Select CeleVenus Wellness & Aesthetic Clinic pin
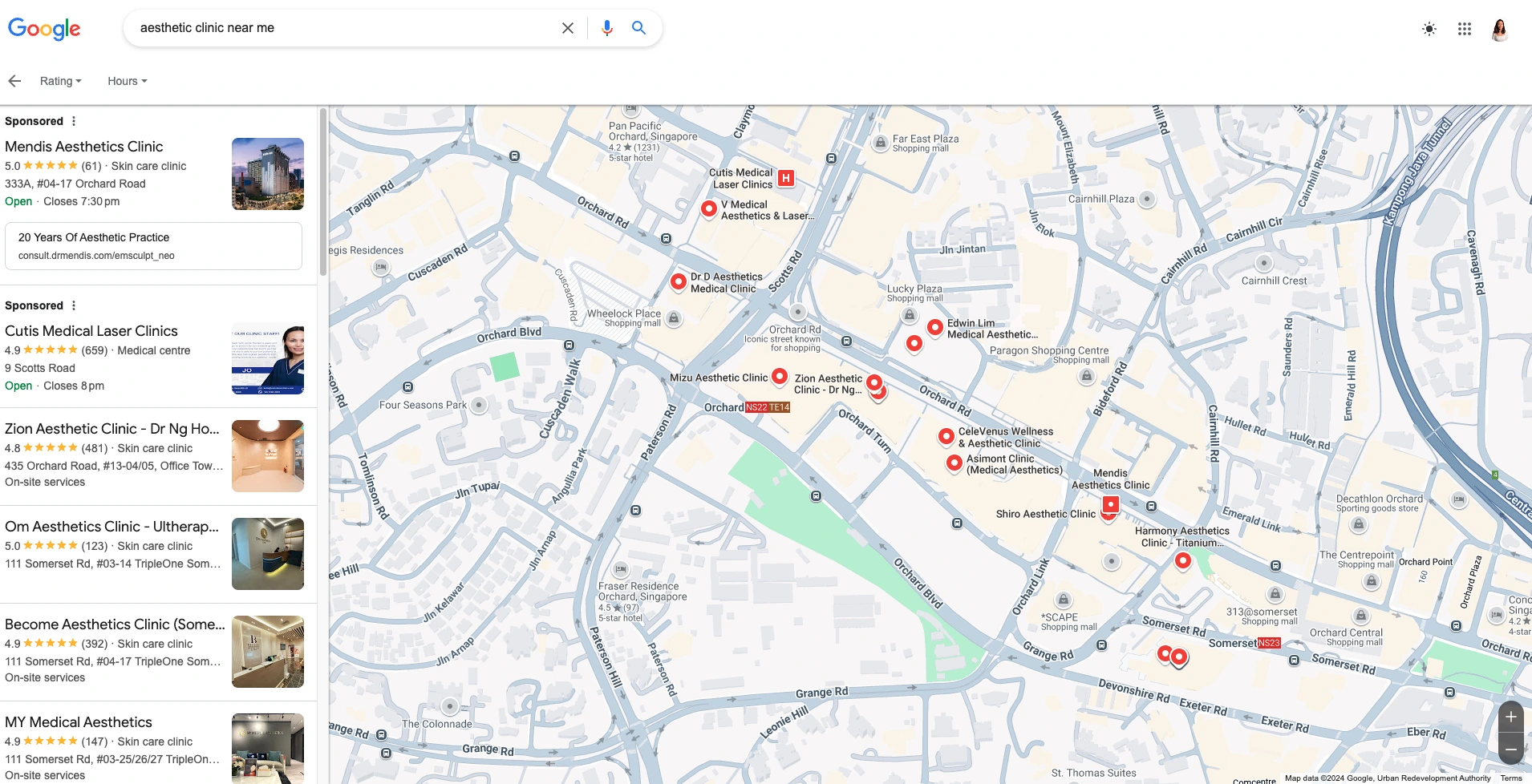This screenshot has width=1532, height=784. pyautogui.click(x=946, y=436)
